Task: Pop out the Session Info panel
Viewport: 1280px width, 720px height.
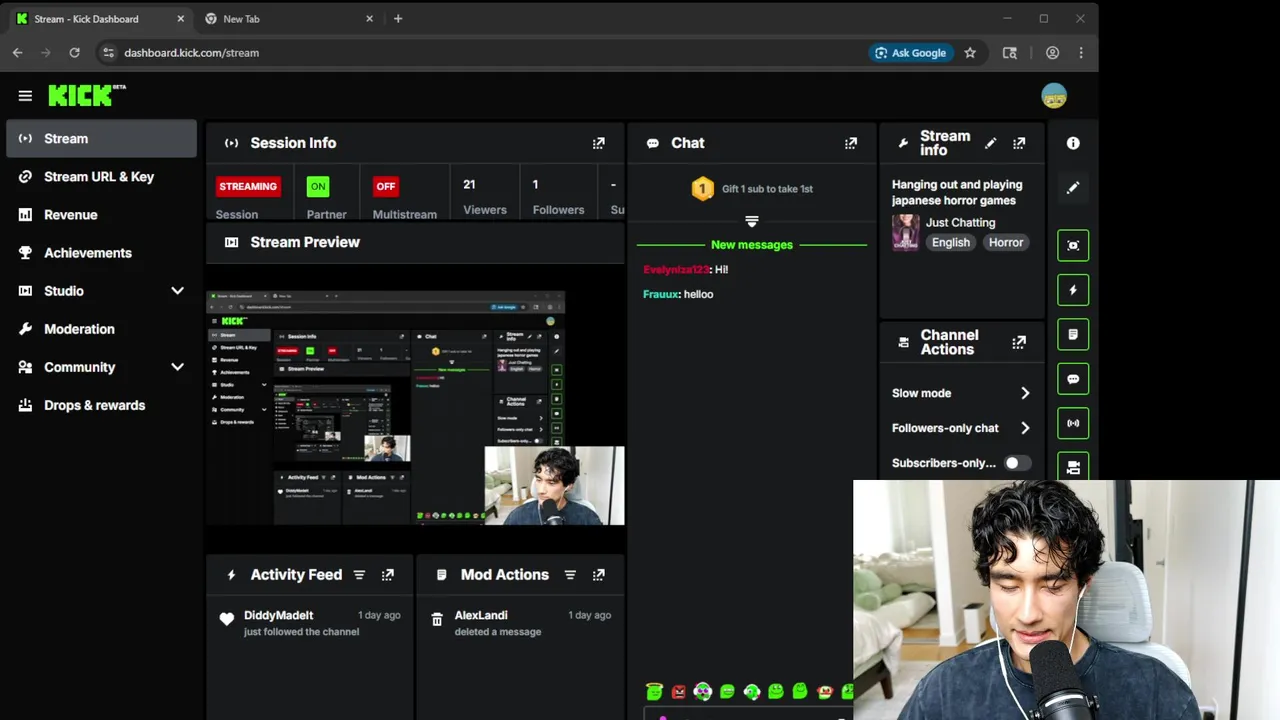Action: (598, 143)
